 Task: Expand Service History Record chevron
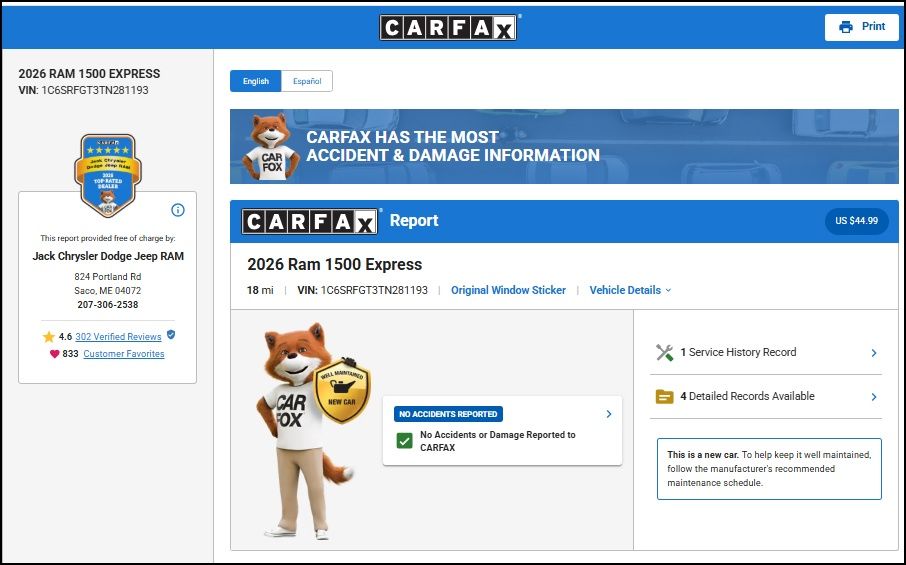[874, 353]
